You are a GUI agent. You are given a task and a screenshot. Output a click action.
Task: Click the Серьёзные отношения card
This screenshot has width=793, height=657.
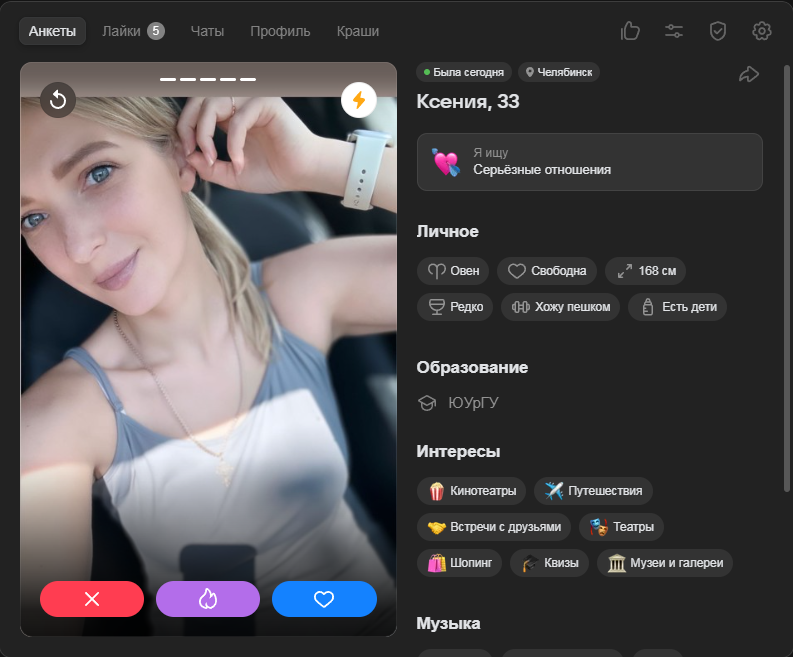click(589, 162)
